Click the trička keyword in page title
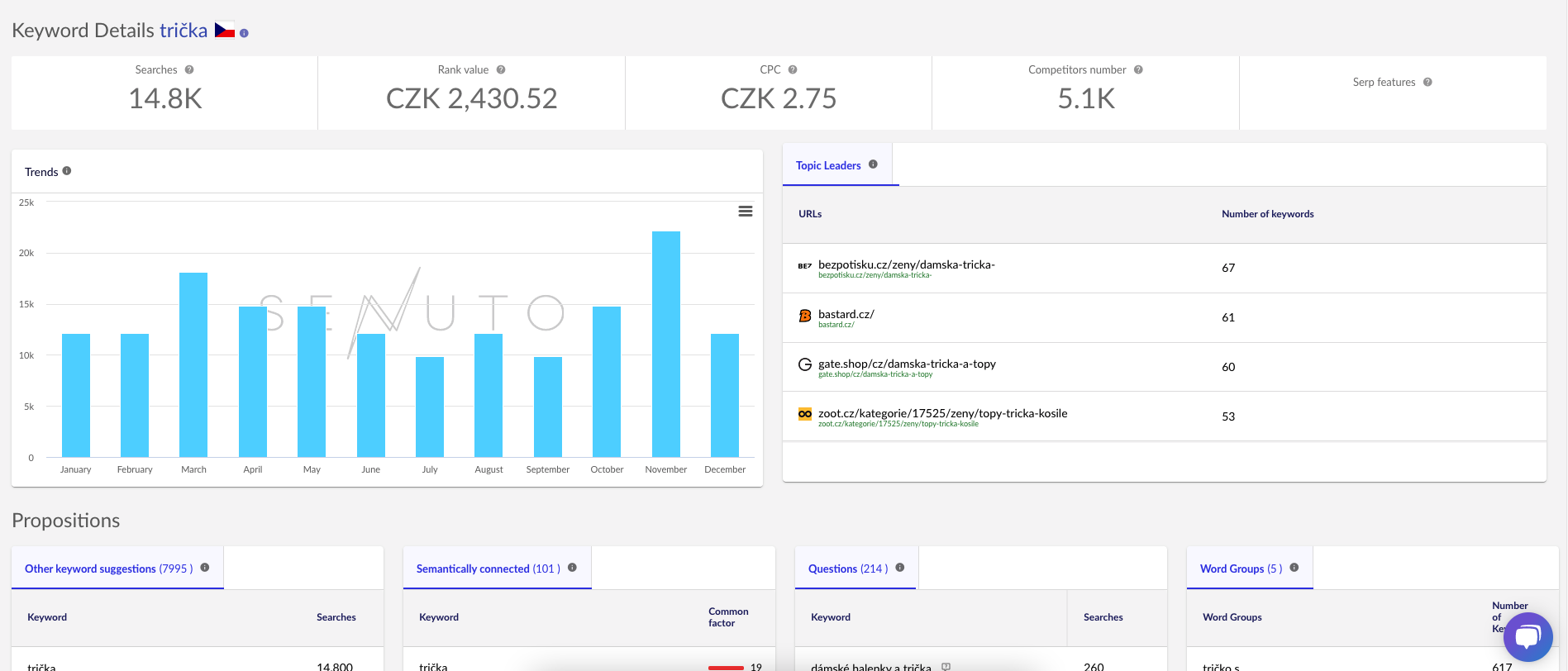The image size is (1568, 671). pos(183,31)
